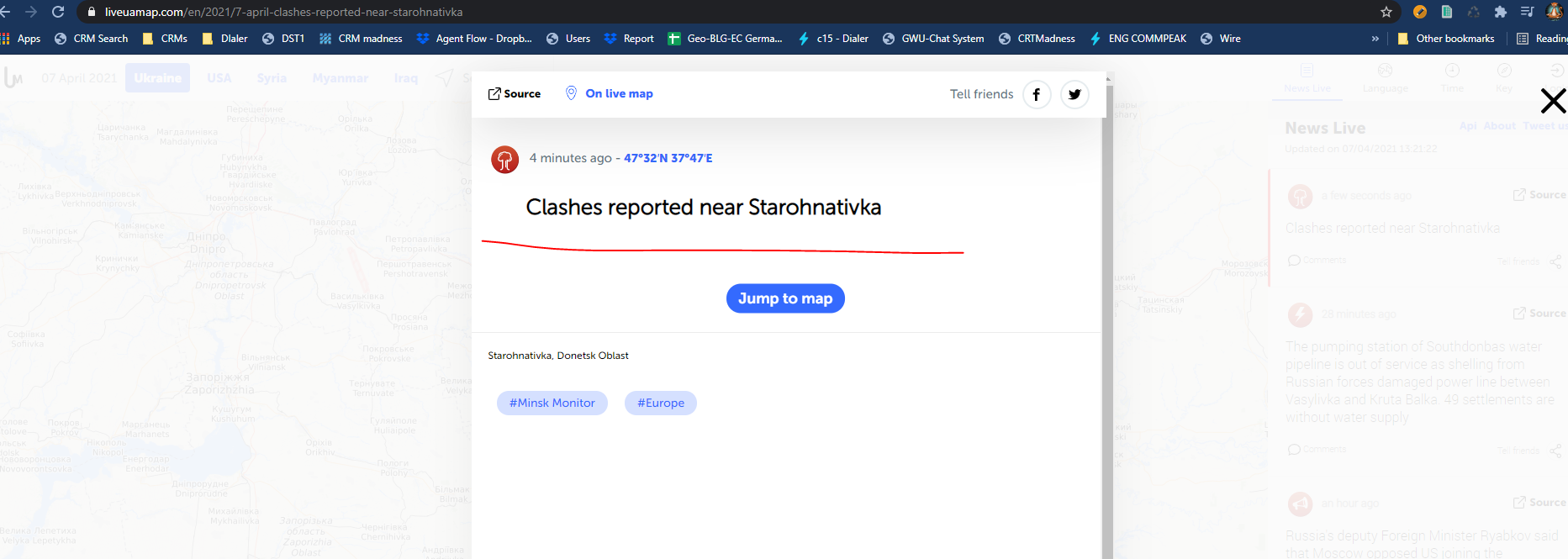Image resolution: width=1568 pixels, height=559 pixels.
Task: Open the CRM Search bookmark
Action: (91, 39)
